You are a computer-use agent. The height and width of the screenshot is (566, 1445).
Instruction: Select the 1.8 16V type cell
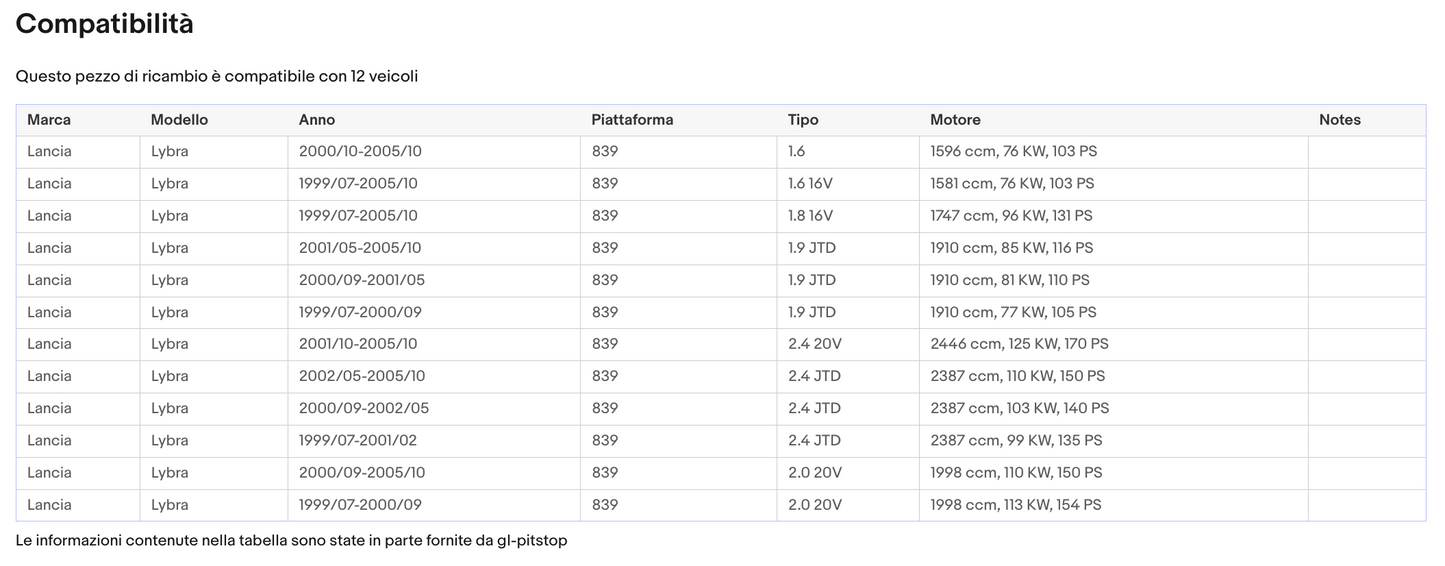tap(810, 216)
